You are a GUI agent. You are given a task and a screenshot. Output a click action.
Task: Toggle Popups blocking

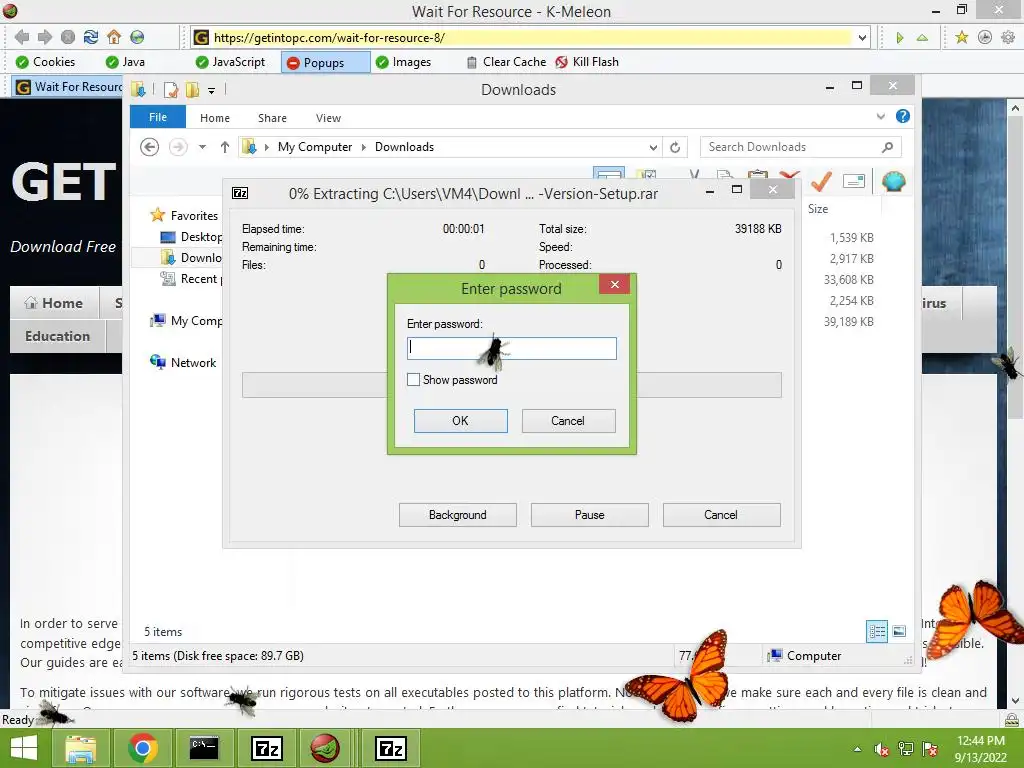click(x=325, y=63)
